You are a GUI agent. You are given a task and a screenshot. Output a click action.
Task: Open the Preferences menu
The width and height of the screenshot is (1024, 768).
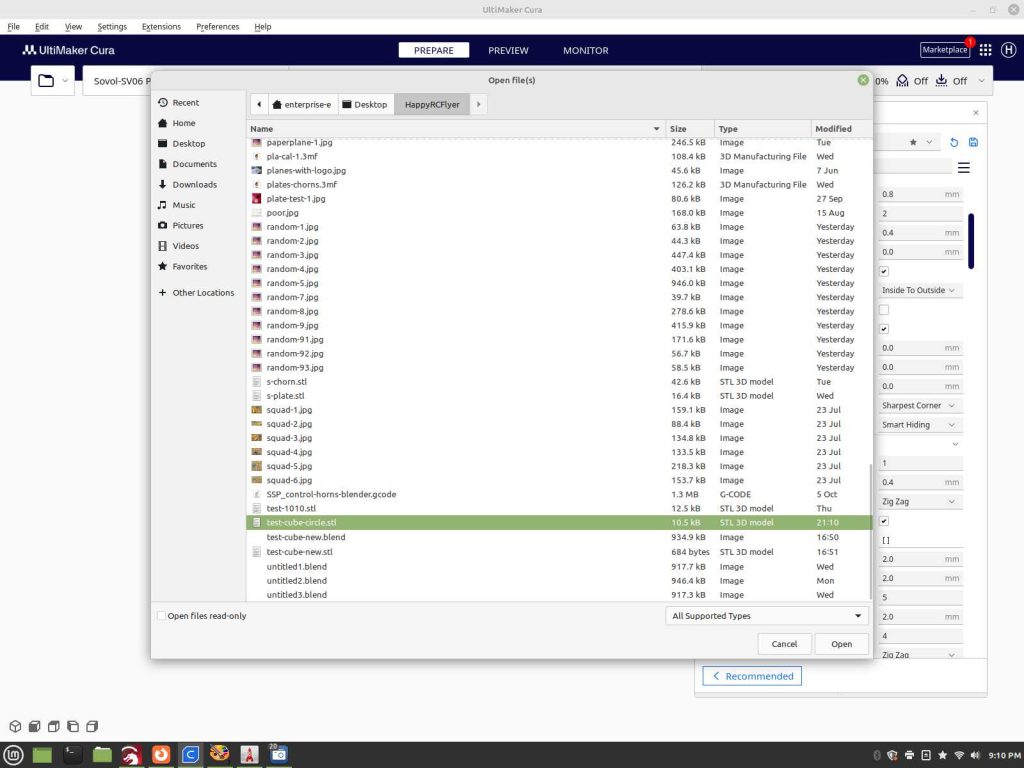coord(217,27)
